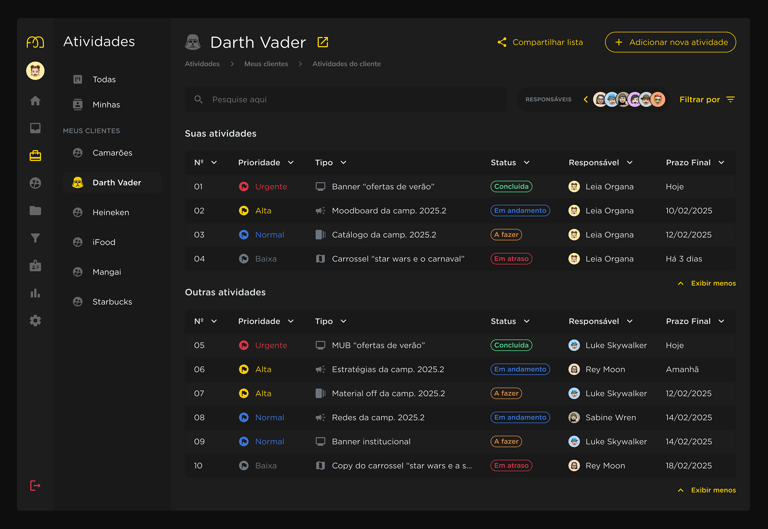The height and width of the screenshot is (529, 768).
Task: Open the bar chart reports icon
Action: [35, 293]
